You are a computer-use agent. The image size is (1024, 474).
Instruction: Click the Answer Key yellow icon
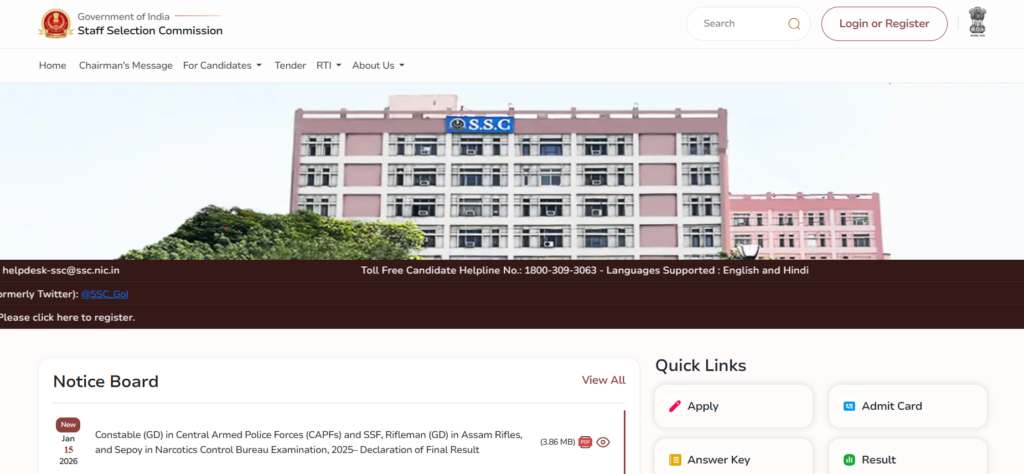[x=674, y=460]
